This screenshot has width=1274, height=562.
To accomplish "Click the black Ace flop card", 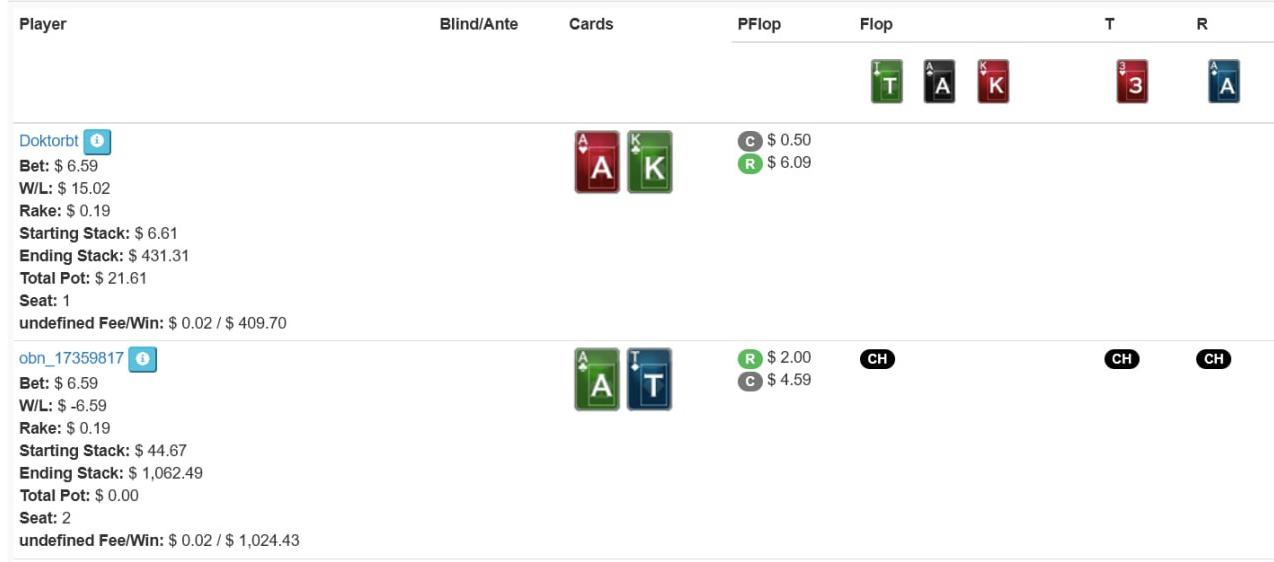I will [x=939, y=82].
